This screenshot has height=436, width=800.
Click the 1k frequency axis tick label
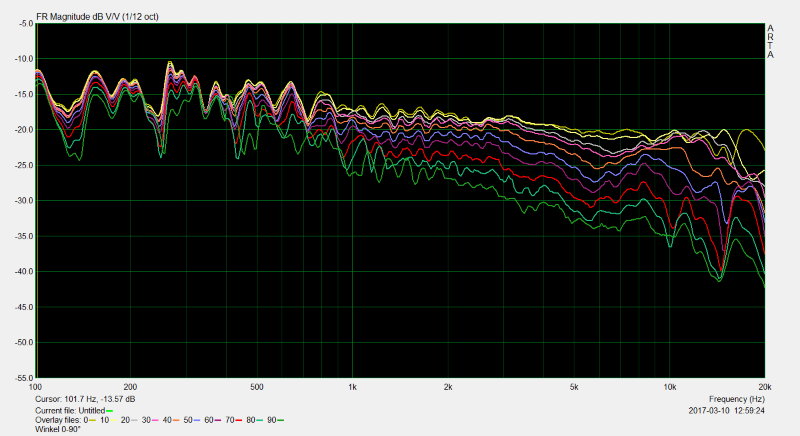pos(352,386)
